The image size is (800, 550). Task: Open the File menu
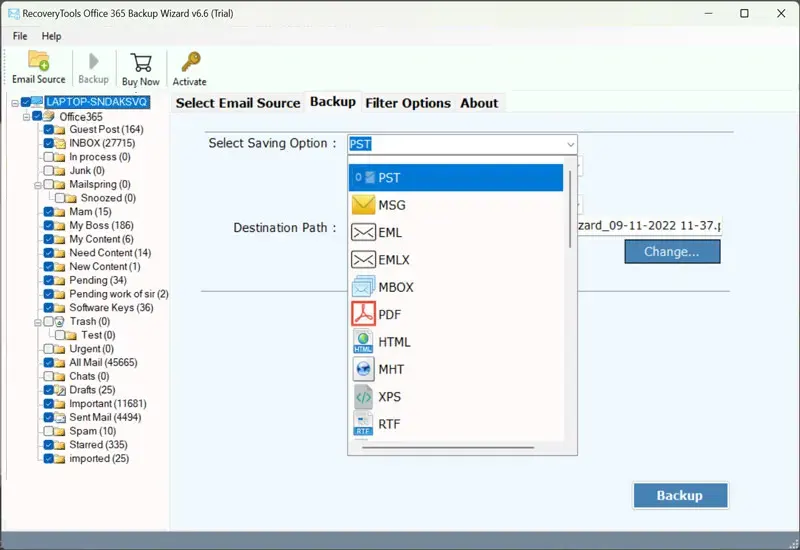20,36
